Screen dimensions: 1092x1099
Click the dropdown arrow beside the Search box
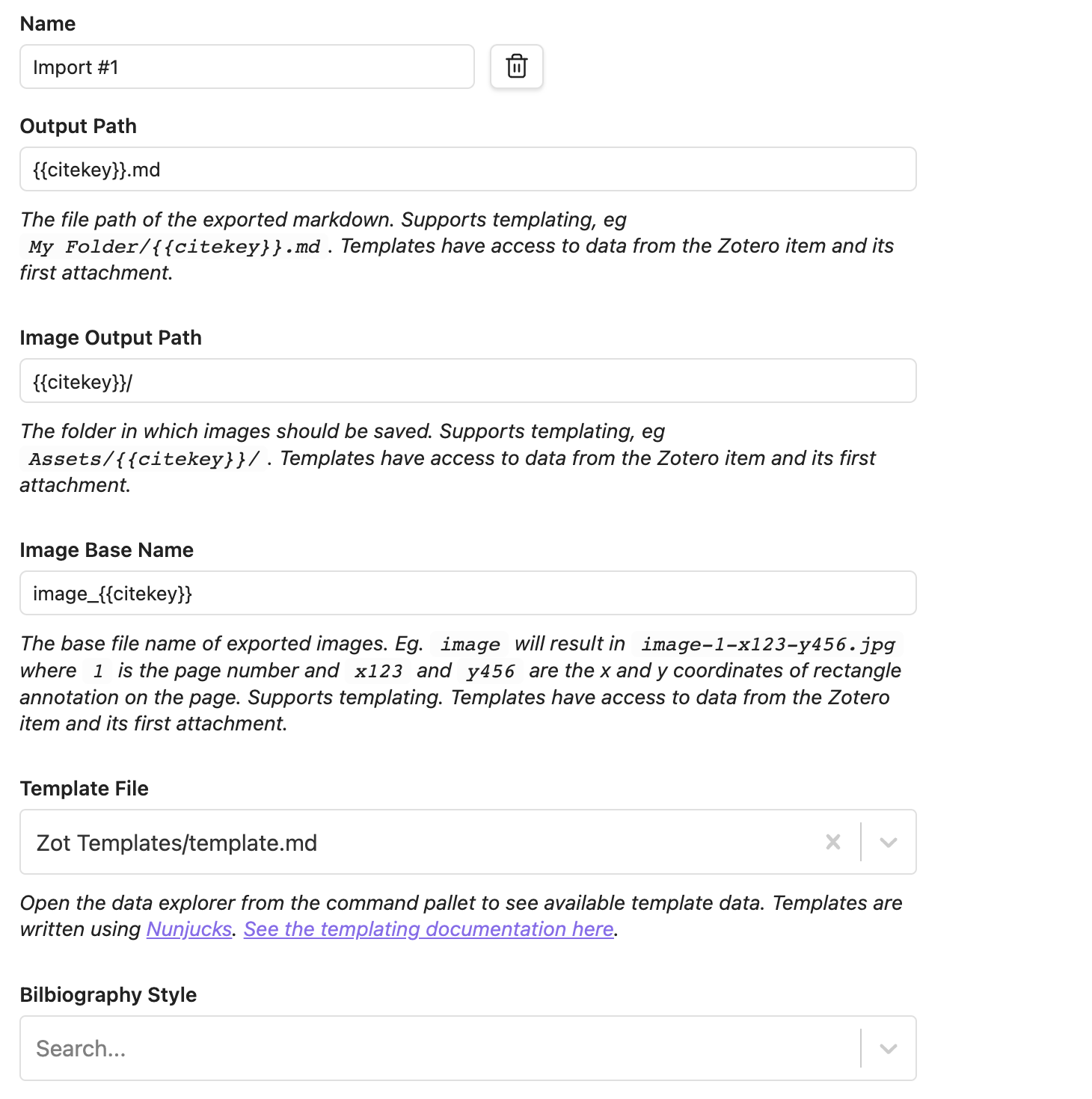(888, 1048)
